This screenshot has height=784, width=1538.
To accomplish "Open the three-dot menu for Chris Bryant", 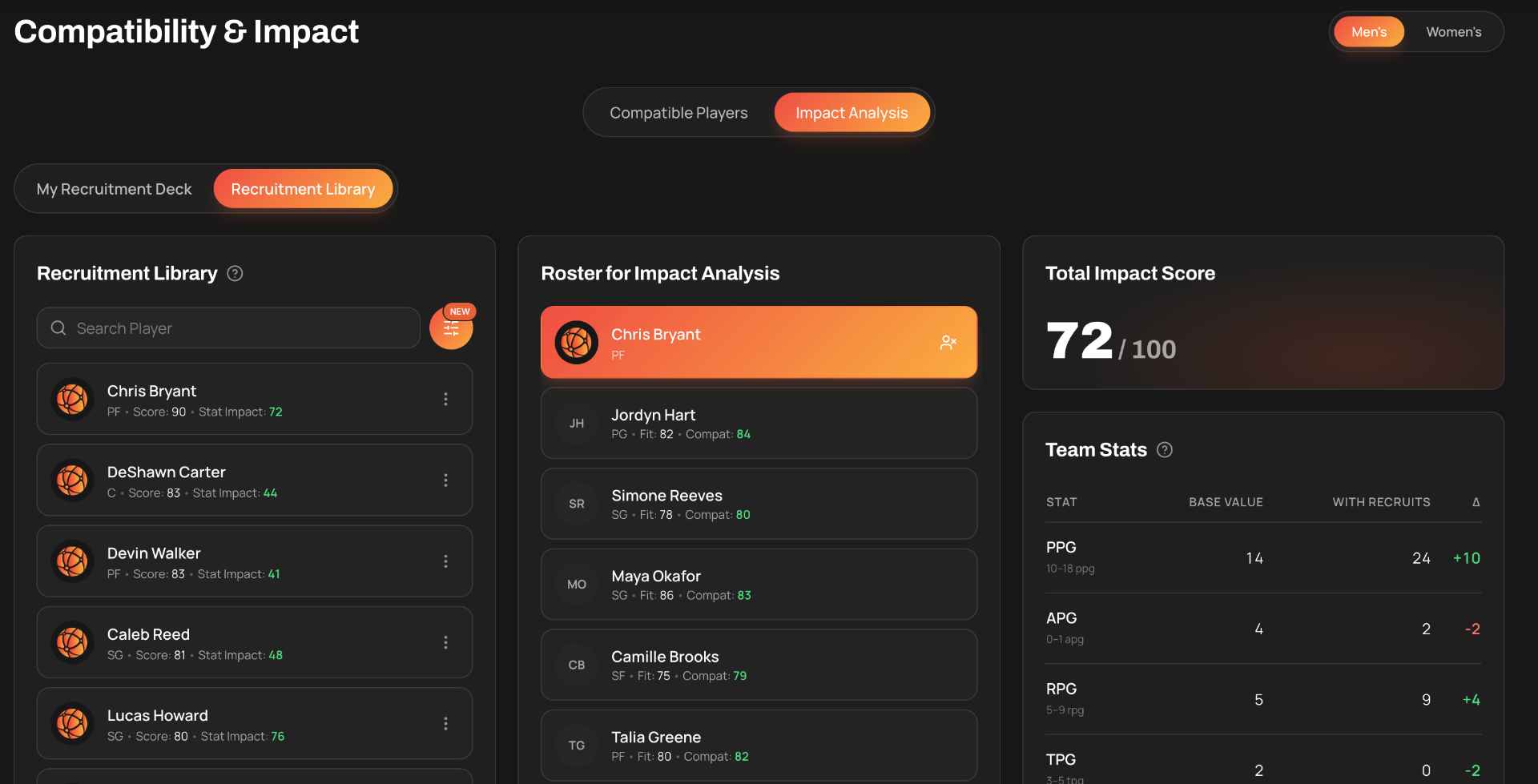I will pos(446,399).
